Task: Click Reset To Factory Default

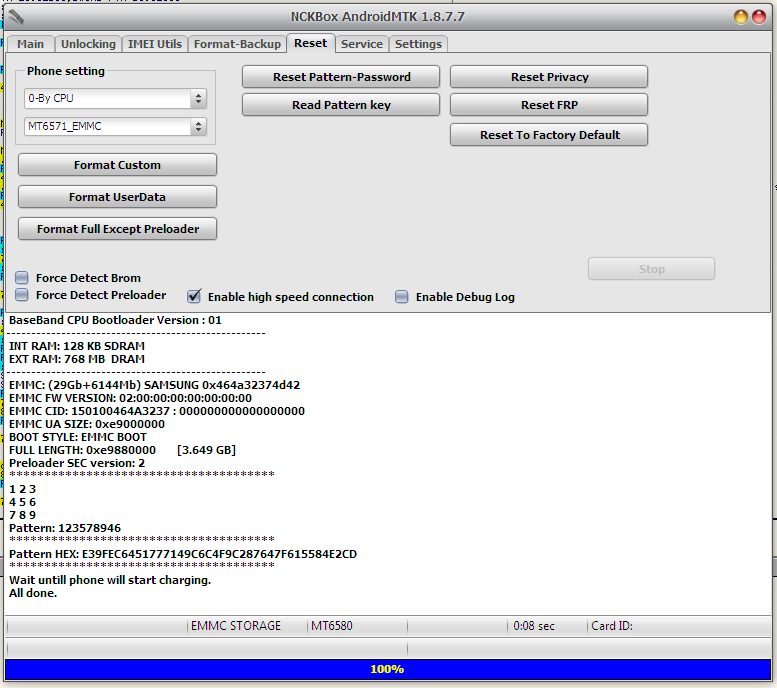Action: tap(549, 135)
